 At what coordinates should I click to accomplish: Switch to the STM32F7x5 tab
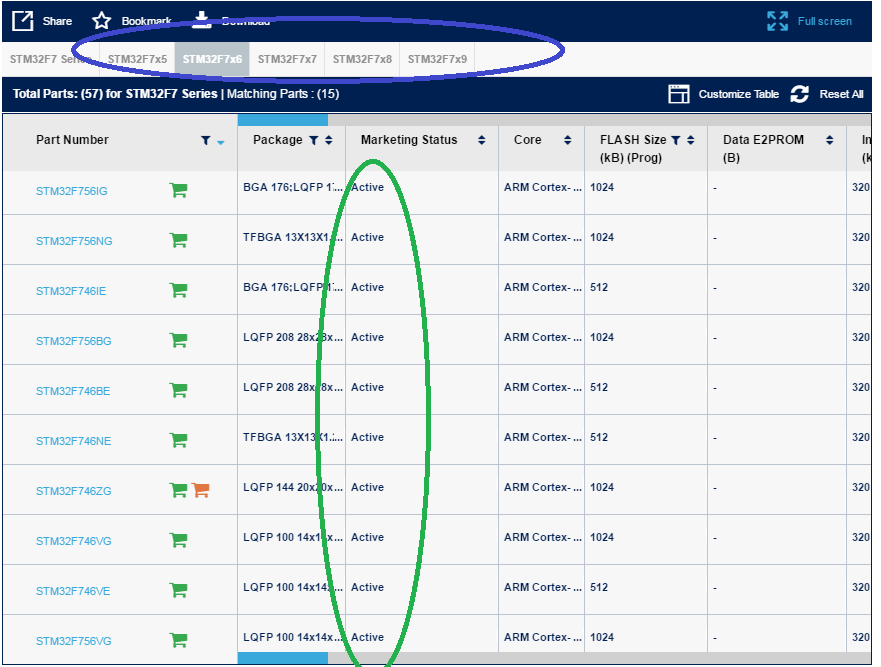(137, 59)
